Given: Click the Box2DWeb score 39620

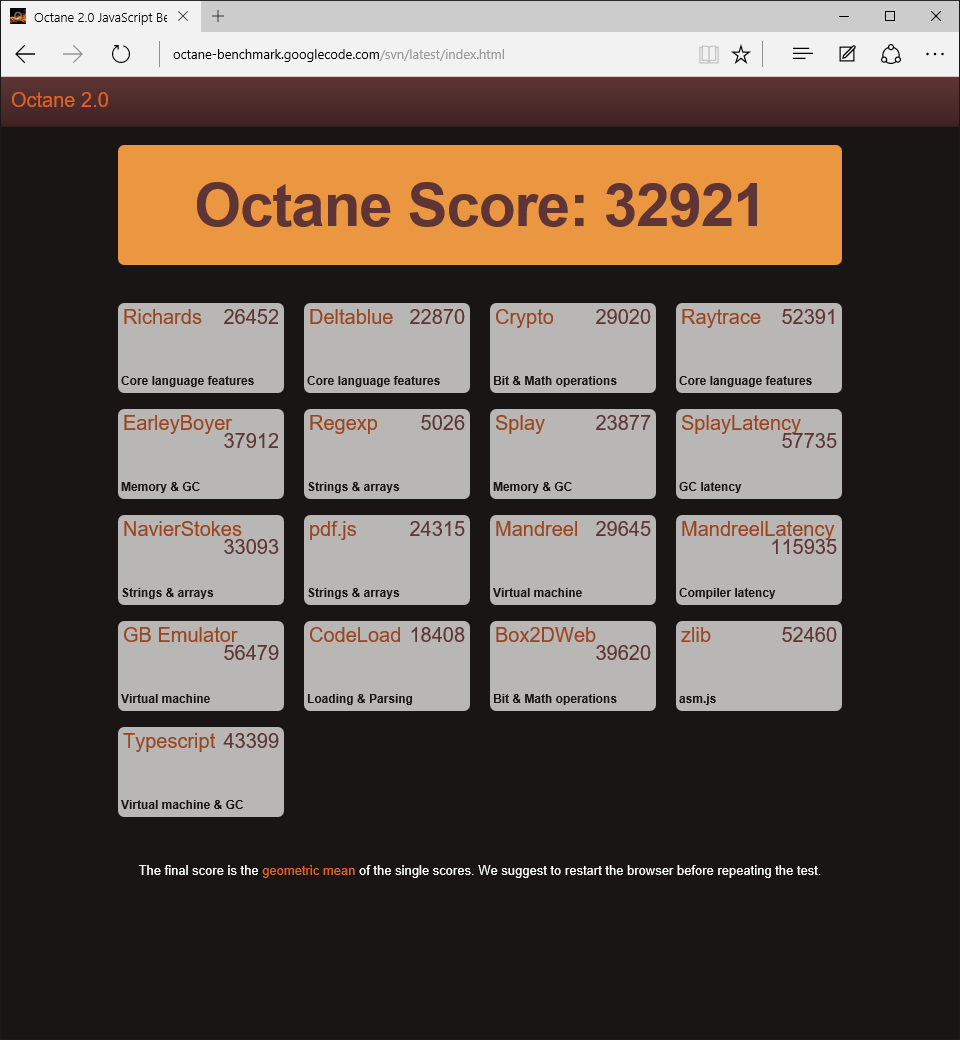Looking at the screenshot, I should (622, 653).
